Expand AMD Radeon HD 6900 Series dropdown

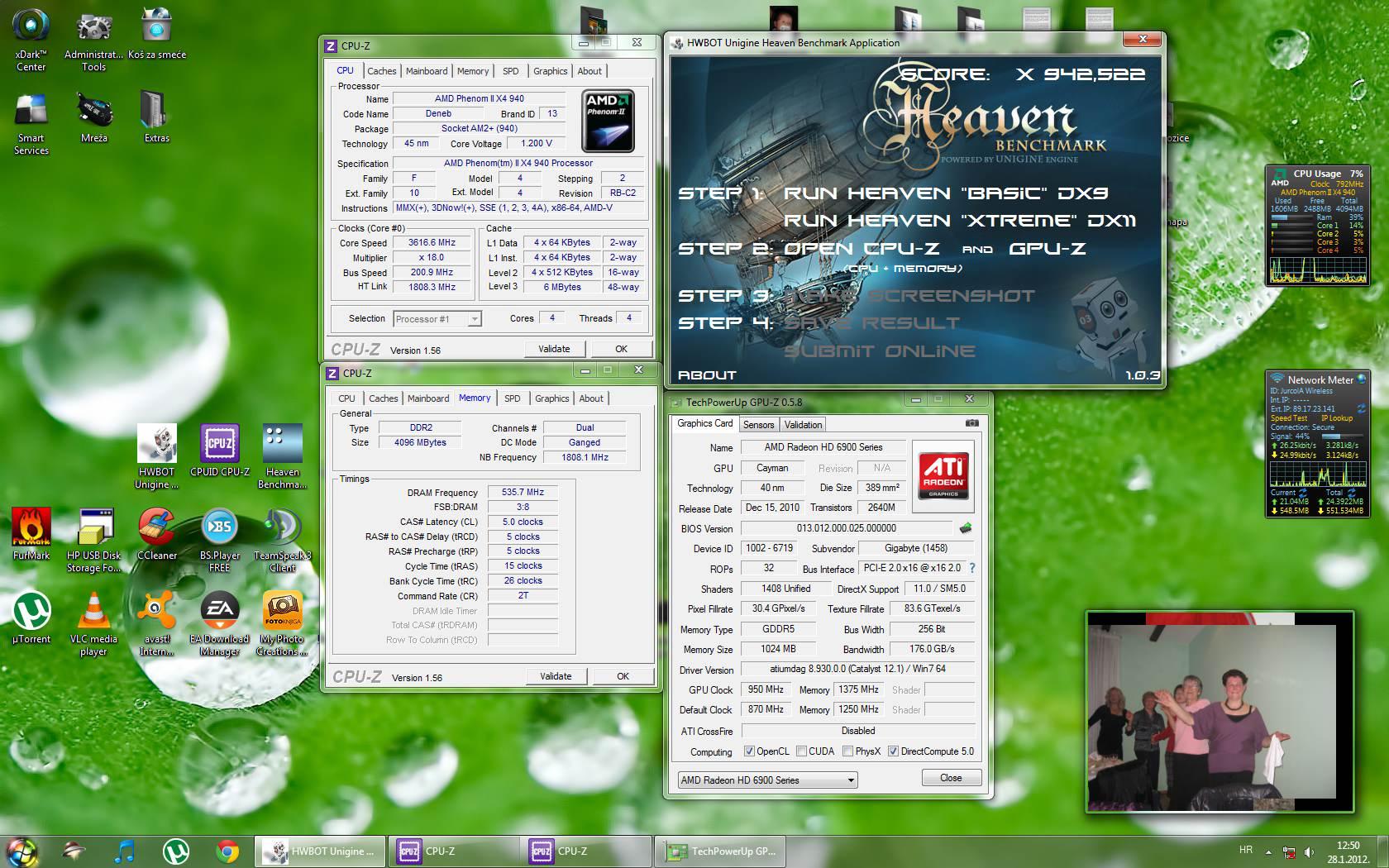[767, 780]
